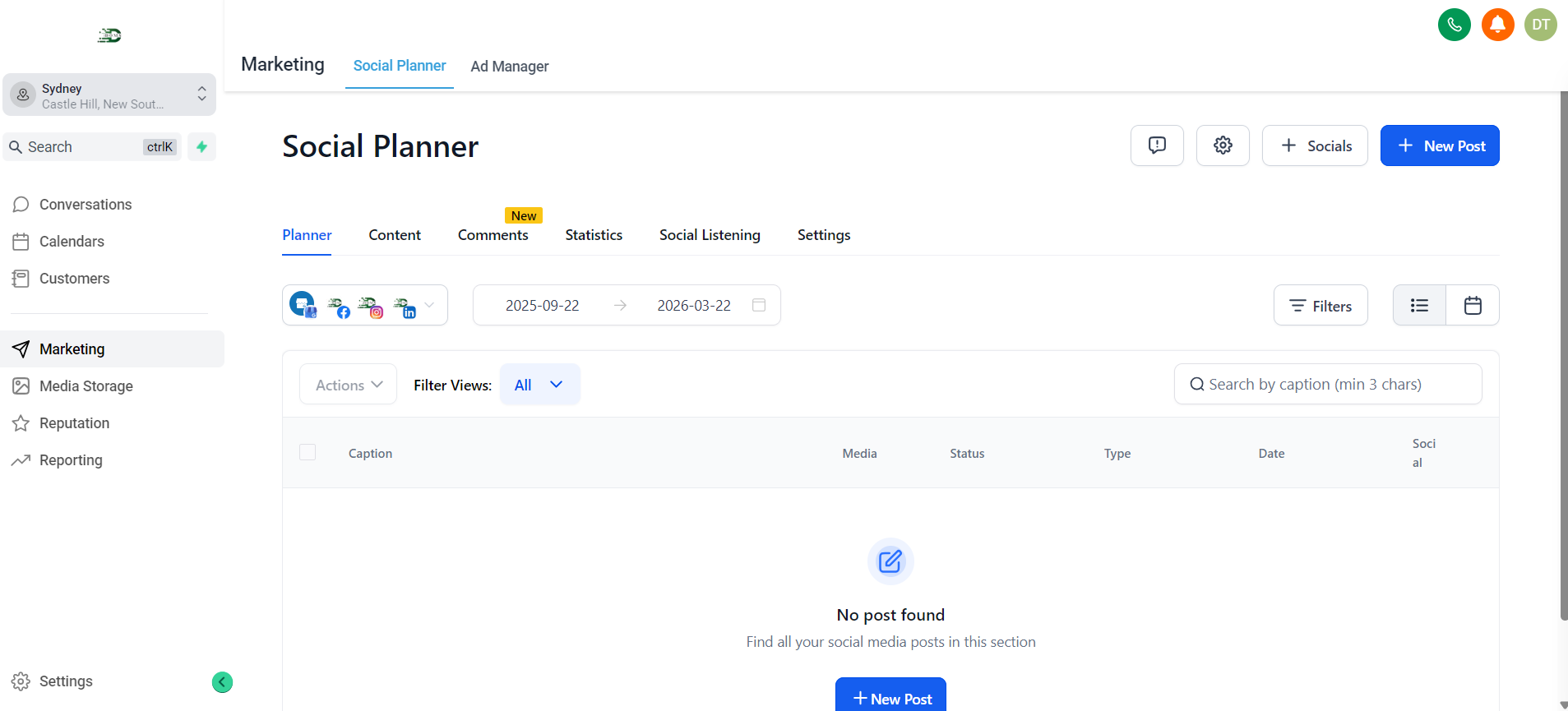Click the Filters button
The image size is (1568, 711).
pyautogui.click(x=1320, y=306)
